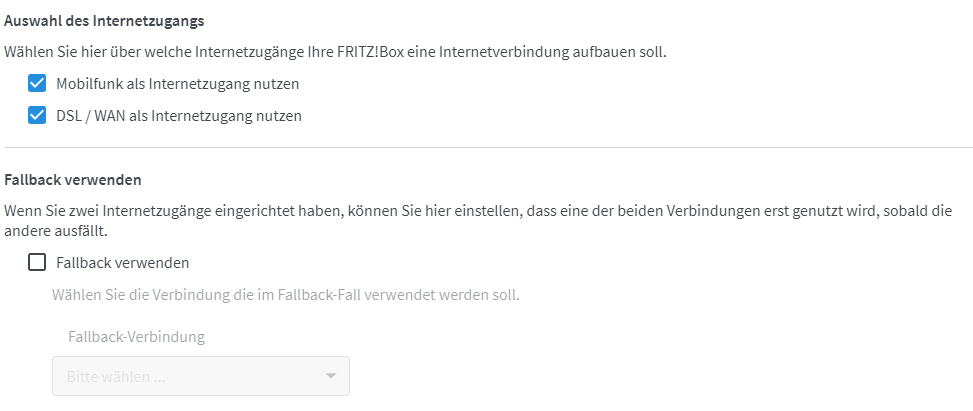973x411 pixels.
Task: Click the 'andere ausfällt.' text line
Action: (x=55, y=230)
